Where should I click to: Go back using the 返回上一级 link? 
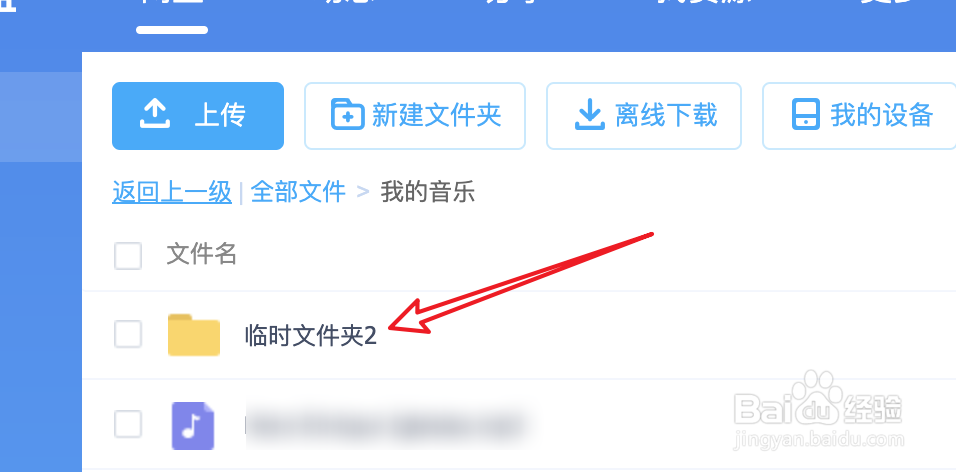tap(172, 192)
